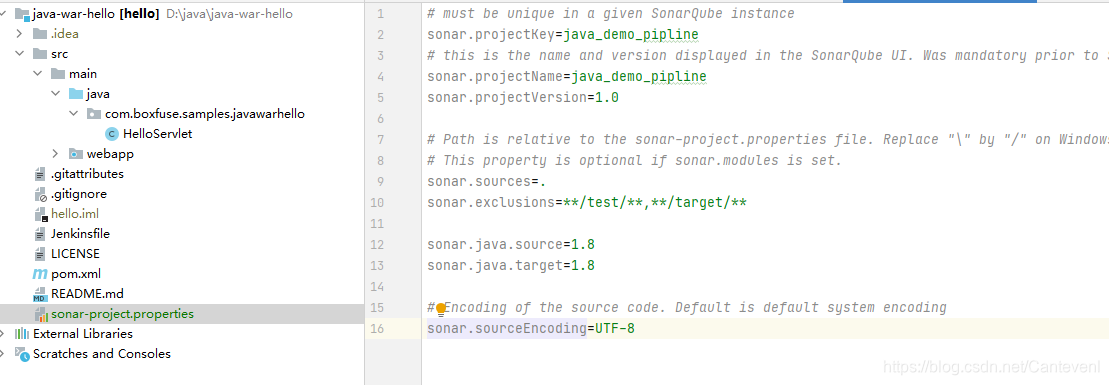
Task: Click the Maven pom.xml icon
Action: pos(40,273)
